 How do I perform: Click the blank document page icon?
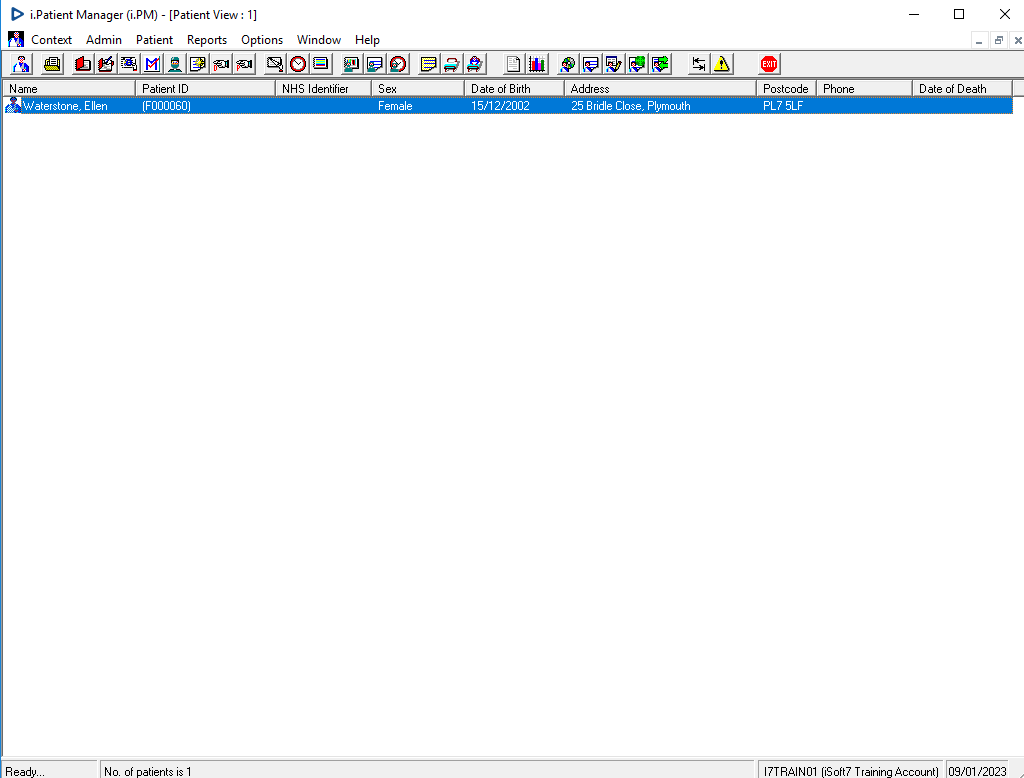point(513,64)
